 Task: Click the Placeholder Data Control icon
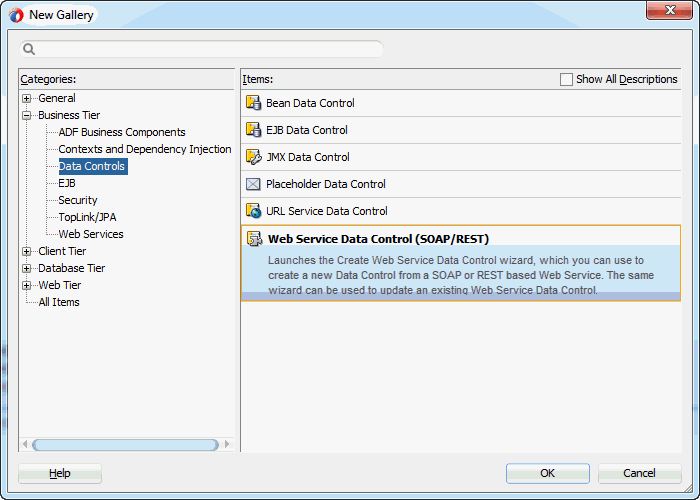[253, 184]
